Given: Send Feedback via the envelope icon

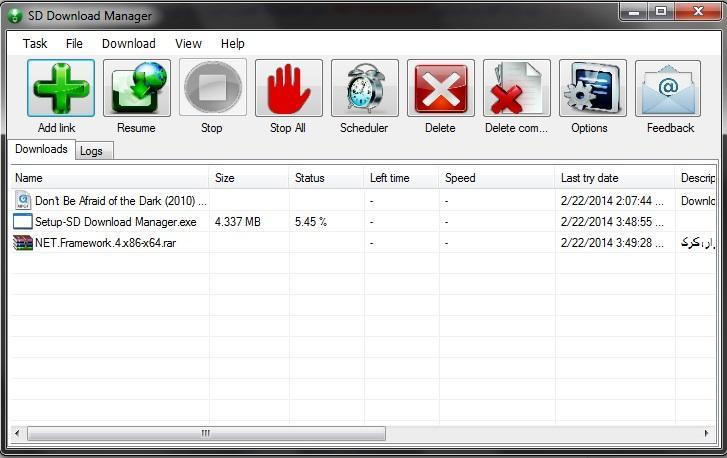Looking at the screenshot, I should coord(668,88).
